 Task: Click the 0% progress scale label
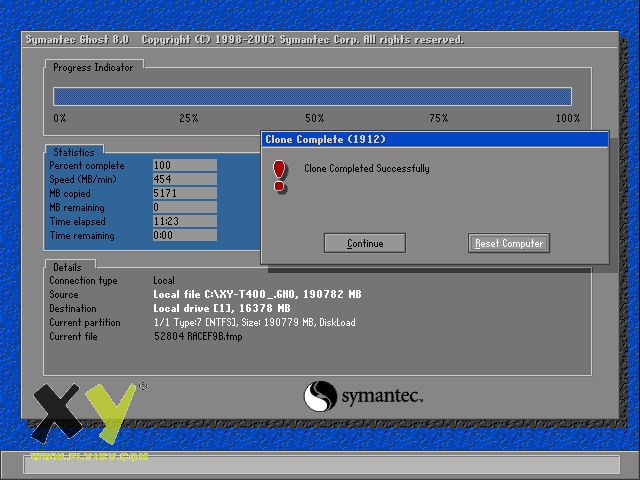point(60,118)
